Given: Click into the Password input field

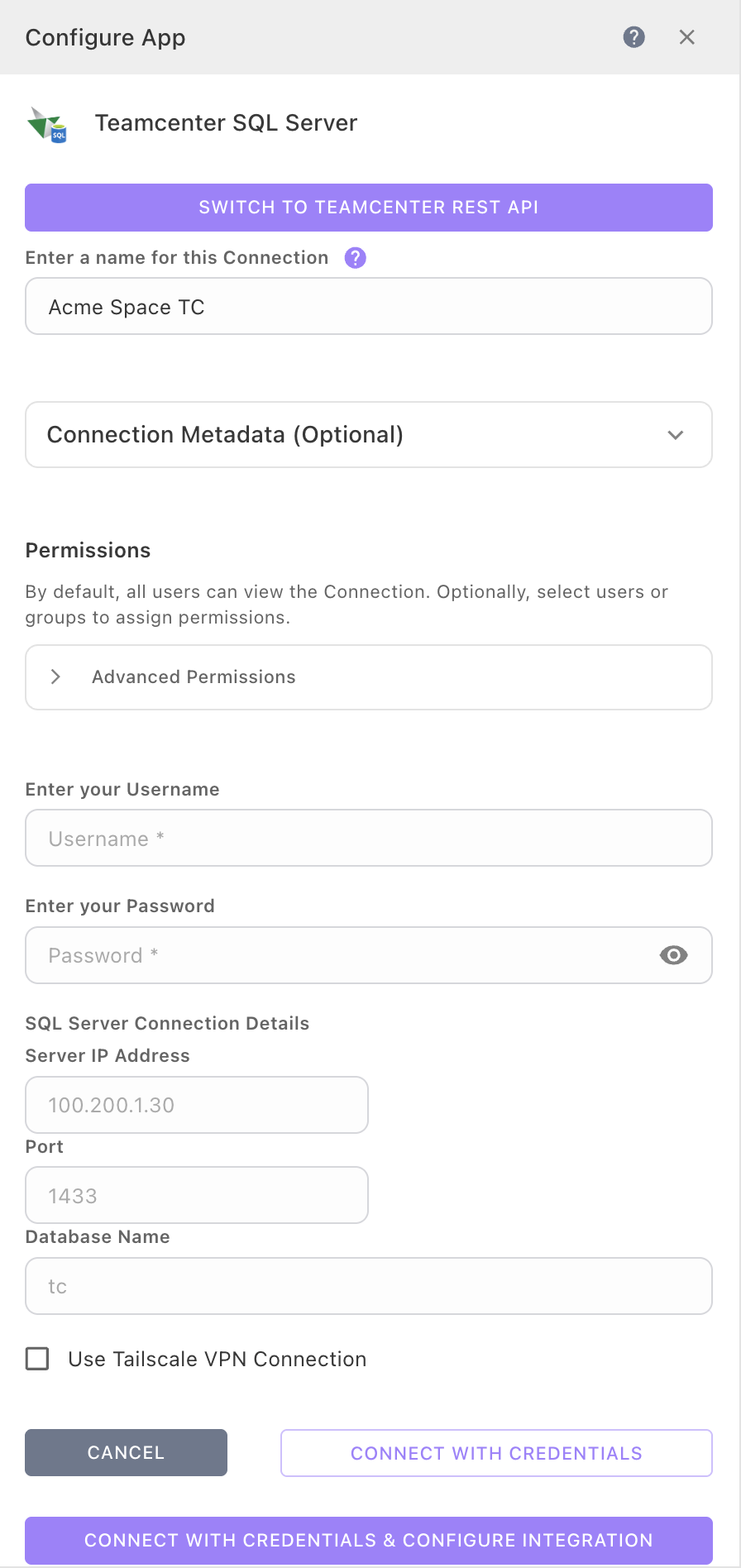Looking at the screenshot, I should point(339,955).
